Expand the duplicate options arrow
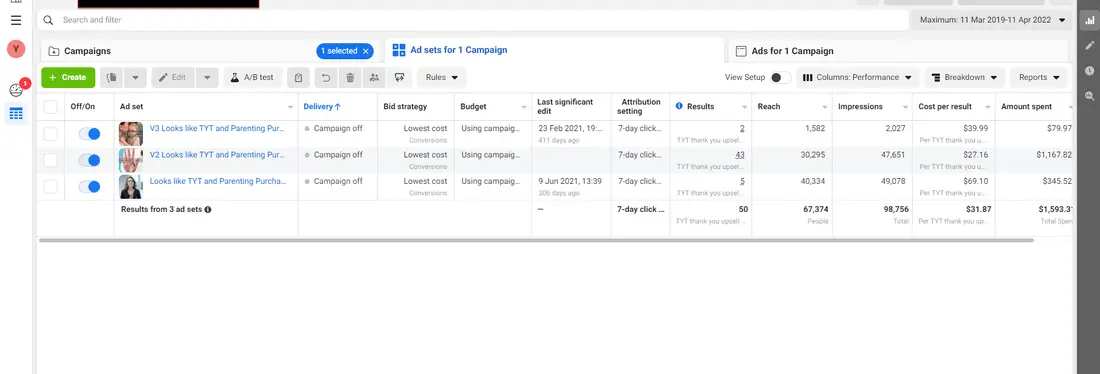 [135, 77]
